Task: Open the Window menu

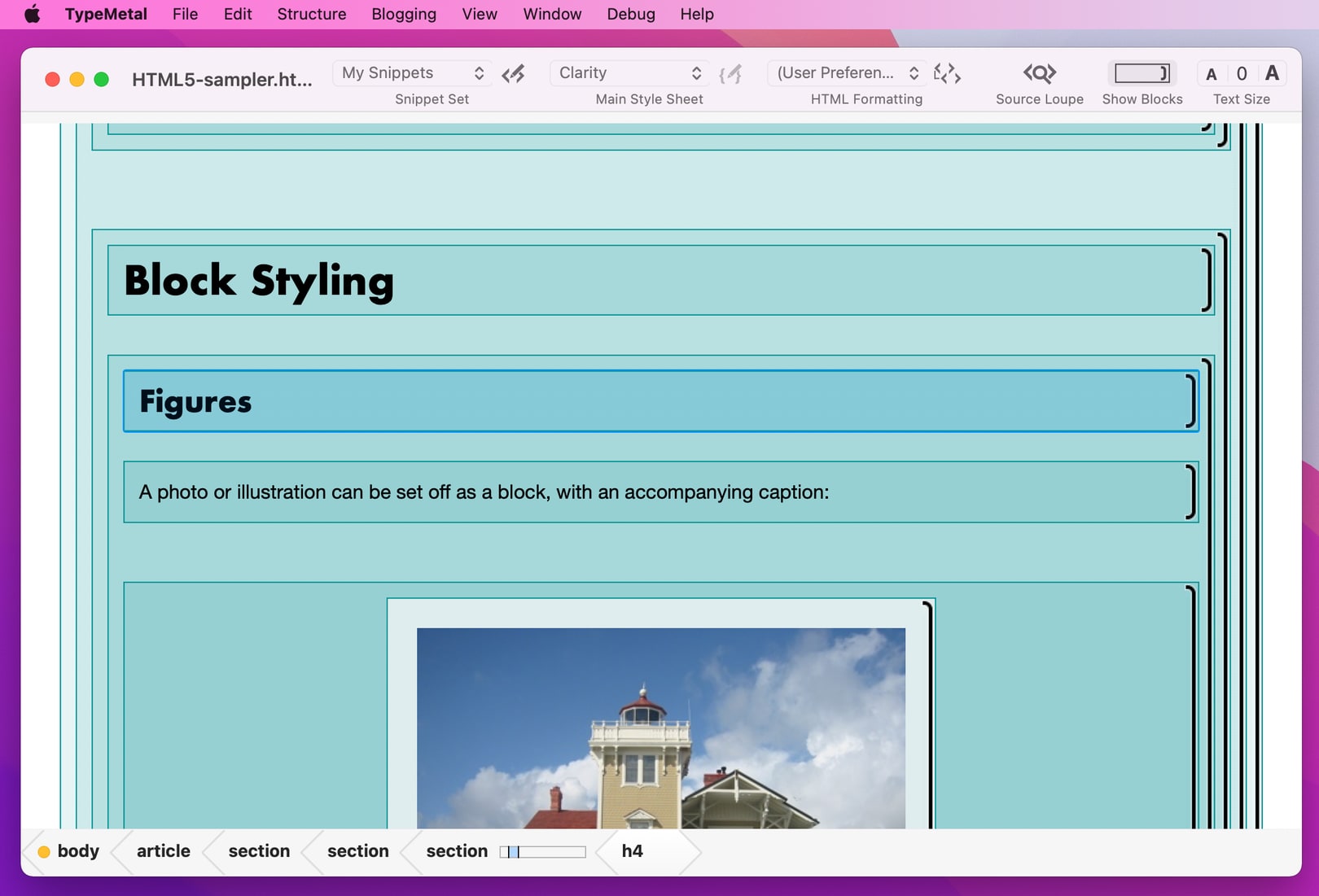Action: (552, 14)
